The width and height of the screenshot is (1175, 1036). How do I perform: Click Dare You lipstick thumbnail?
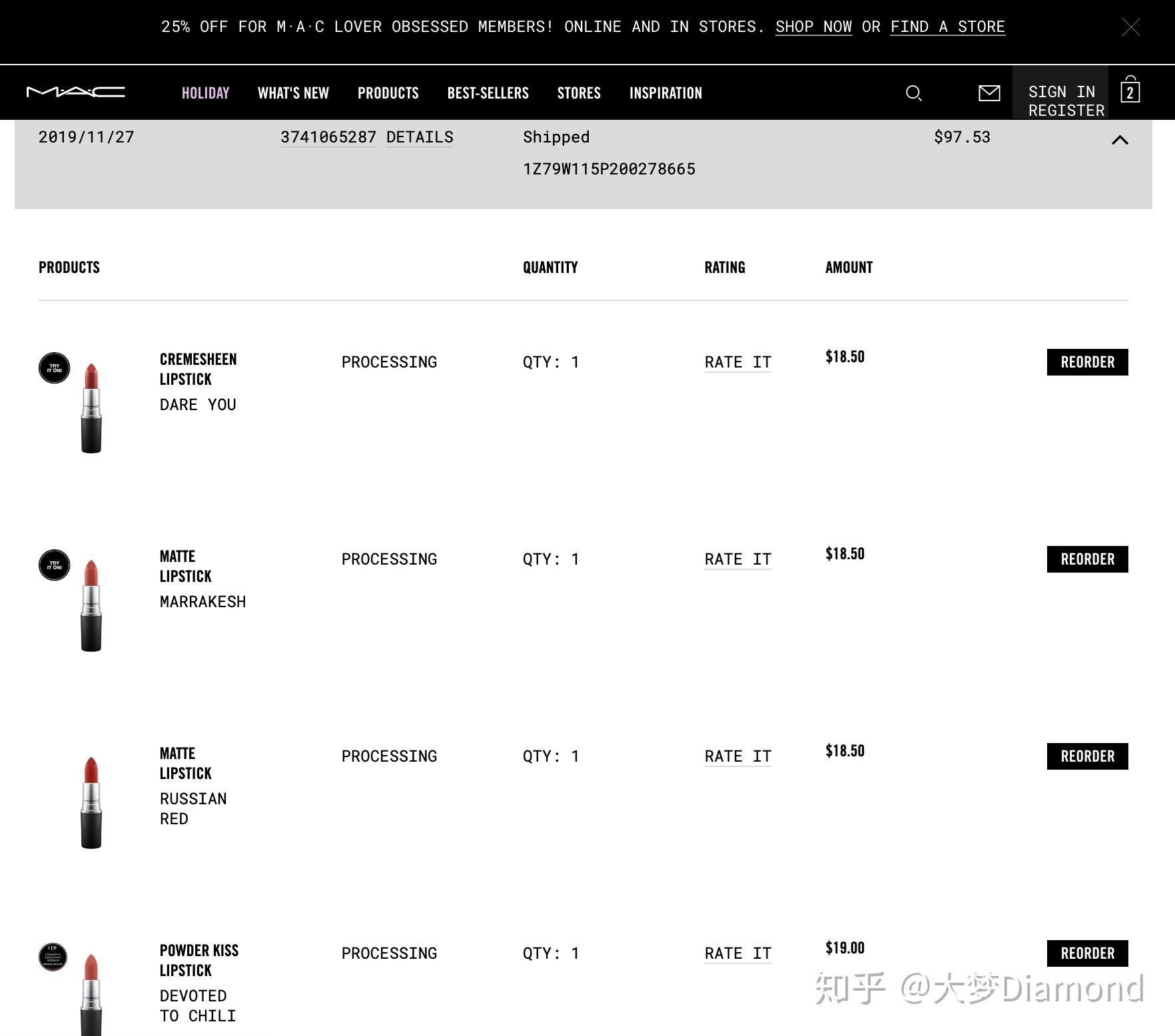[x=91, y=407]
